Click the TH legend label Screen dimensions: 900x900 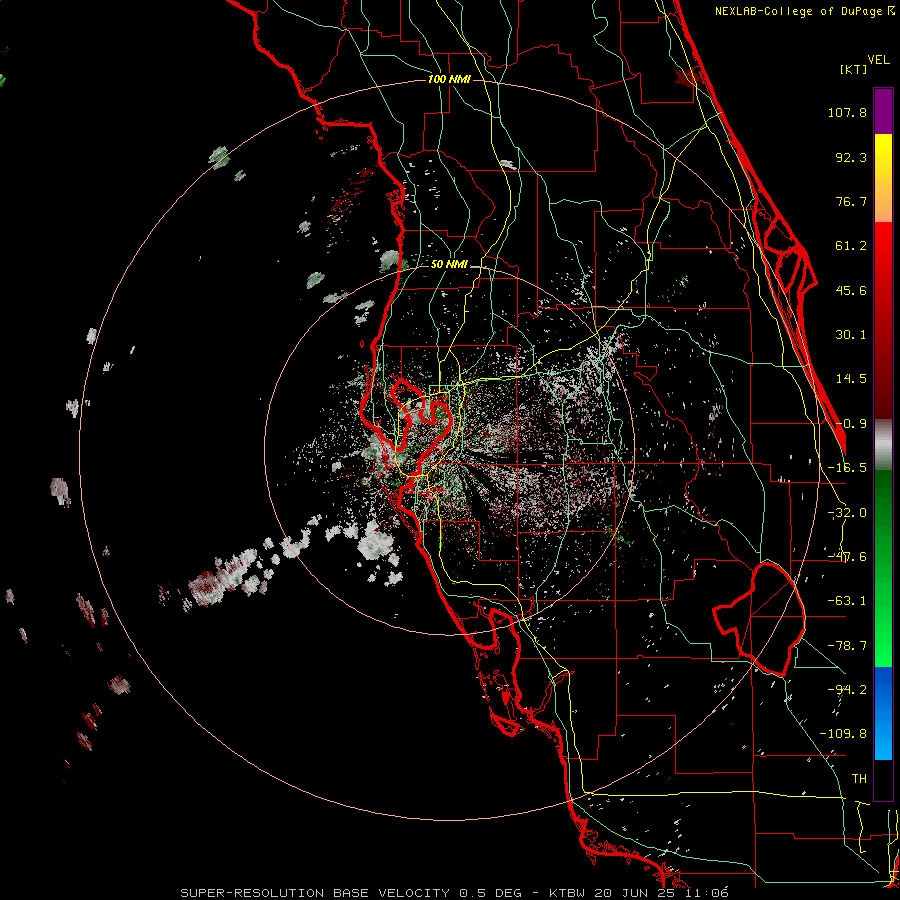(x=859, y=779)
